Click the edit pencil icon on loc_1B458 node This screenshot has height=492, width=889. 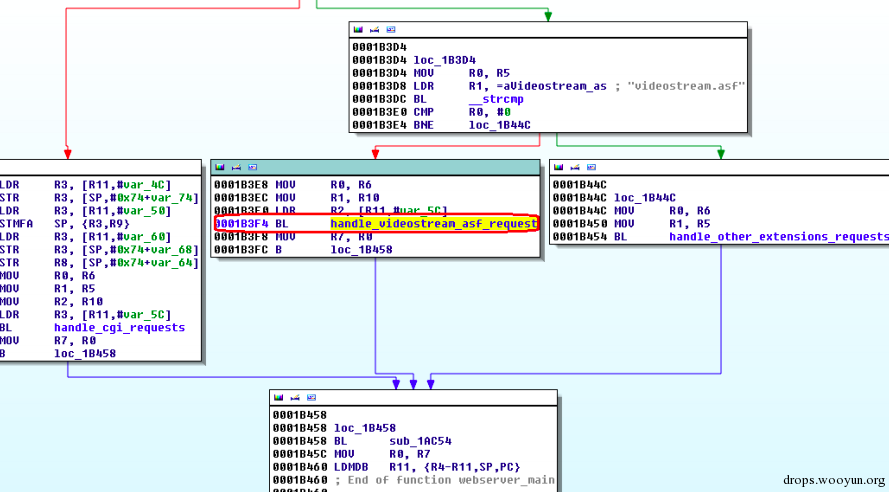click(x=295, y=397)
